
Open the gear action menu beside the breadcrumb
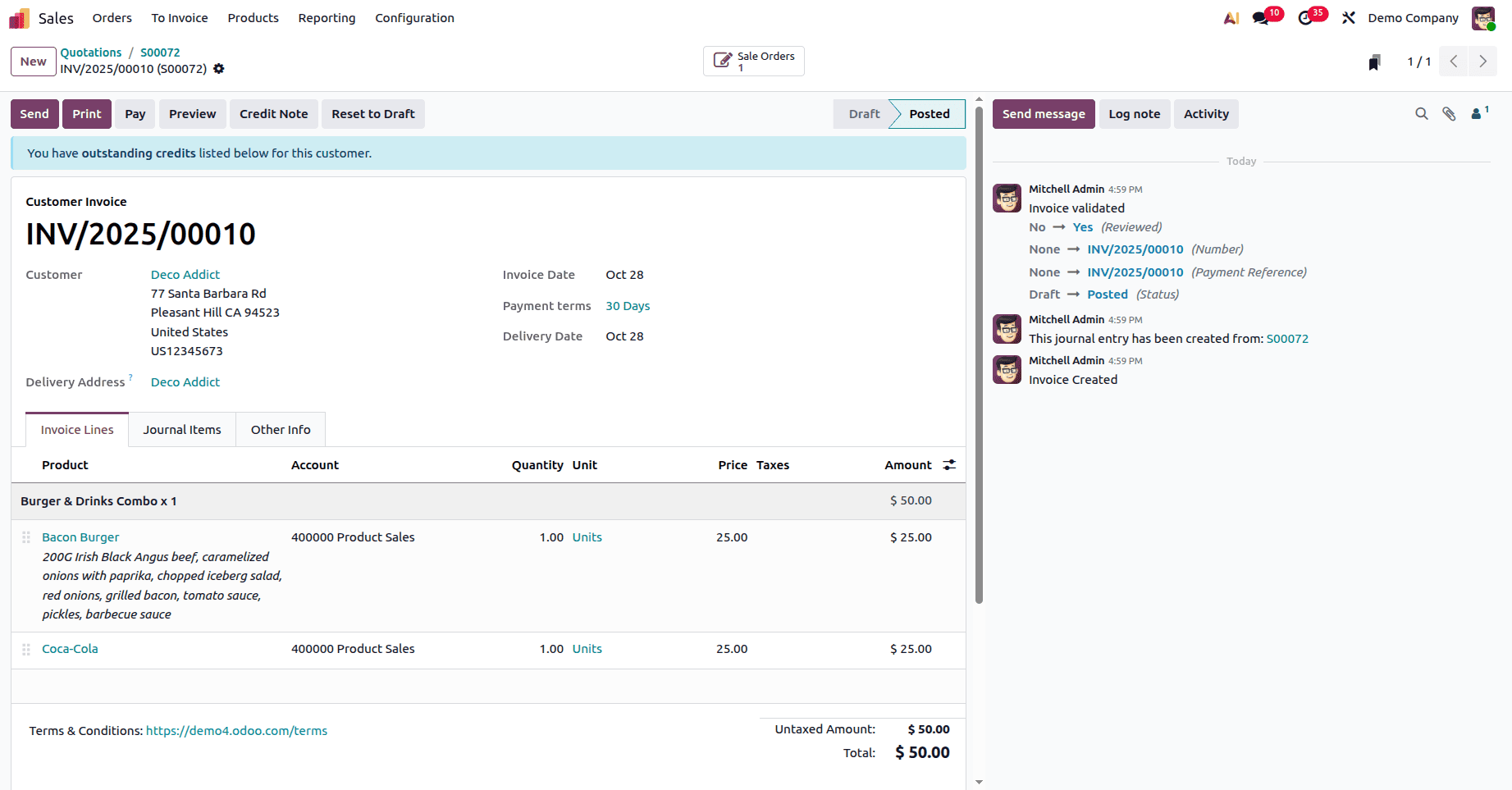click(x=218, y=69)
